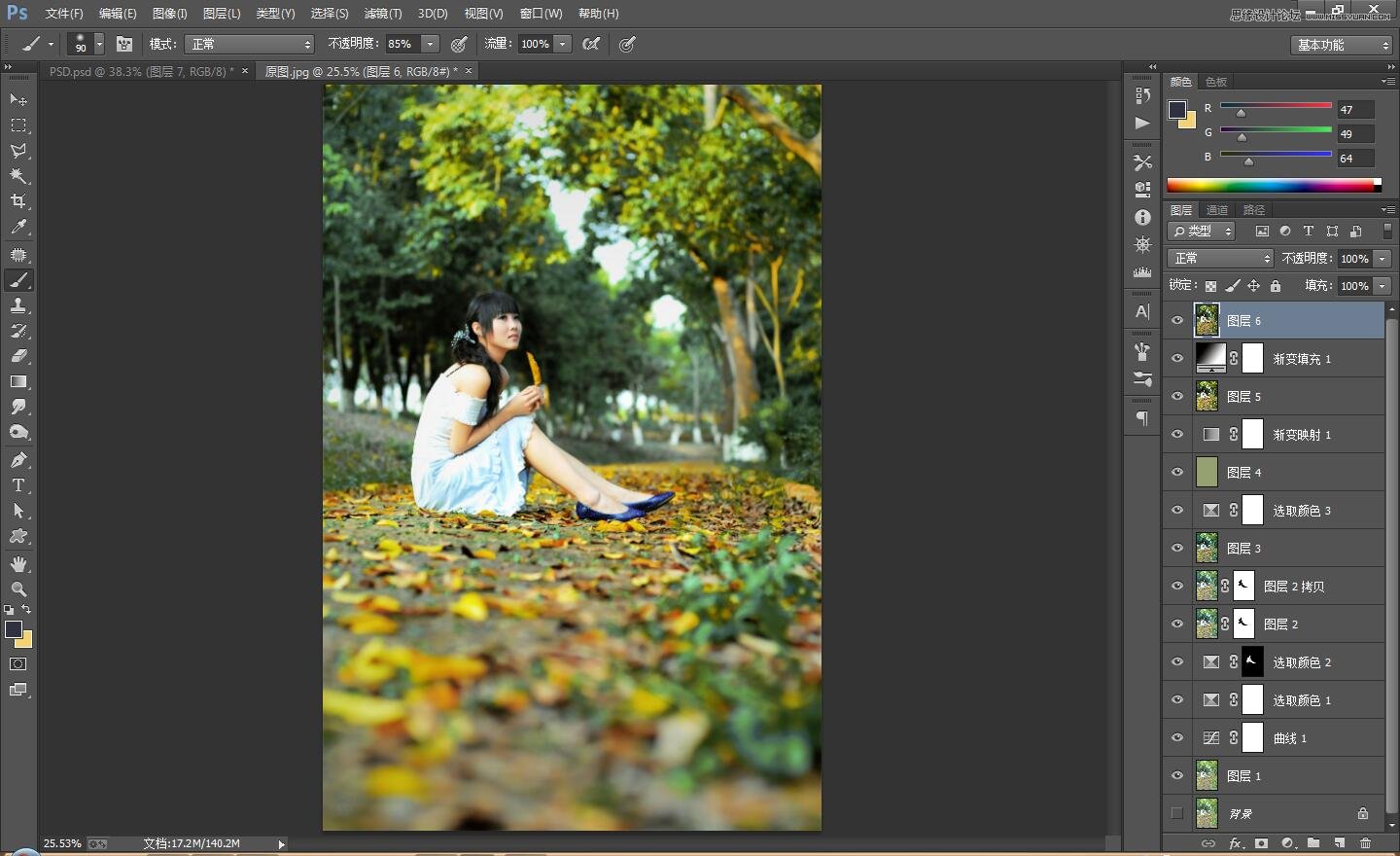Open the 滤镜(T) menu
The height and width of the screenshot is (856, 1400).
(x=382, y=14)
